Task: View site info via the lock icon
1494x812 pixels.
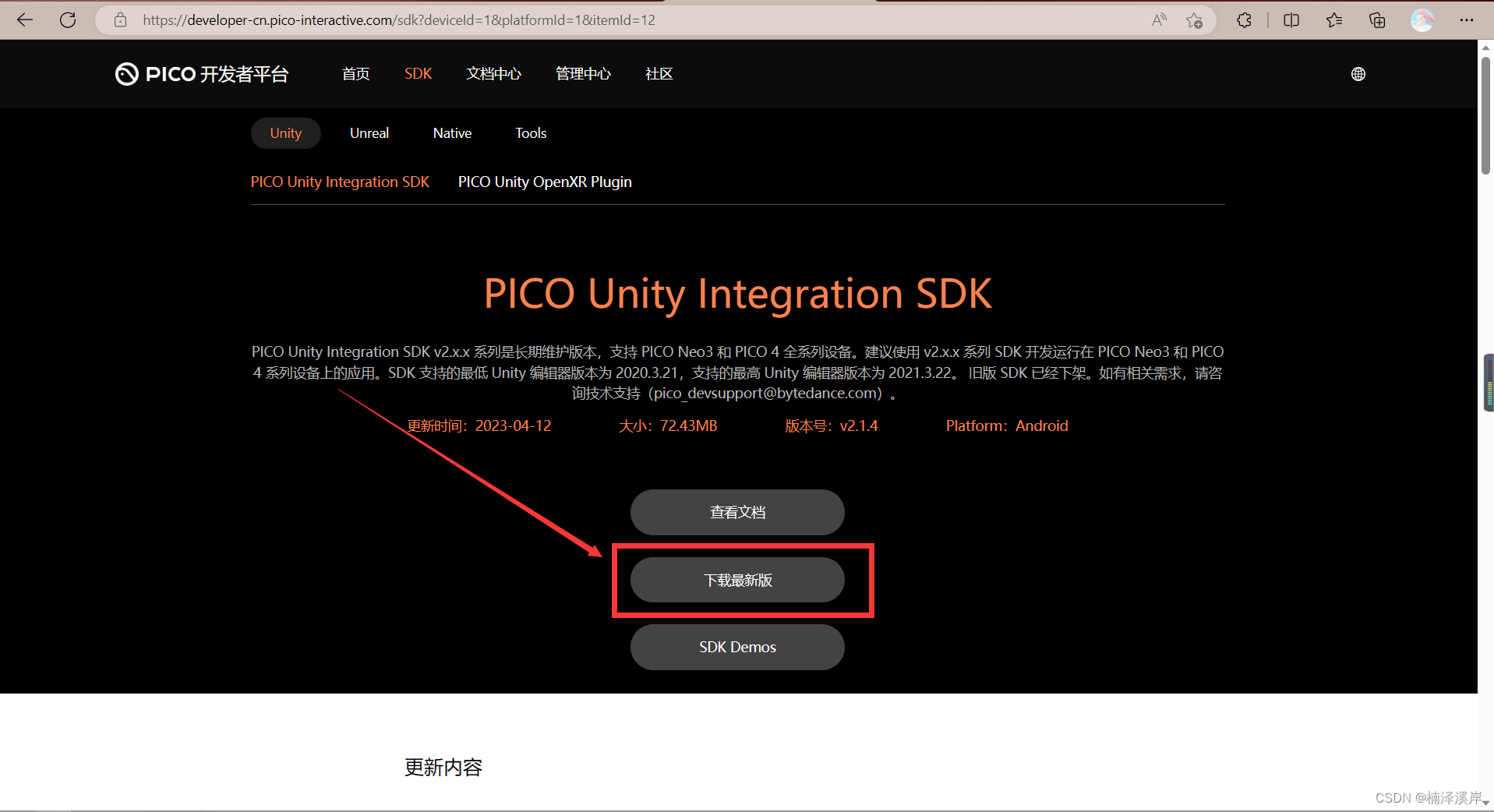Action: (120, 20)
